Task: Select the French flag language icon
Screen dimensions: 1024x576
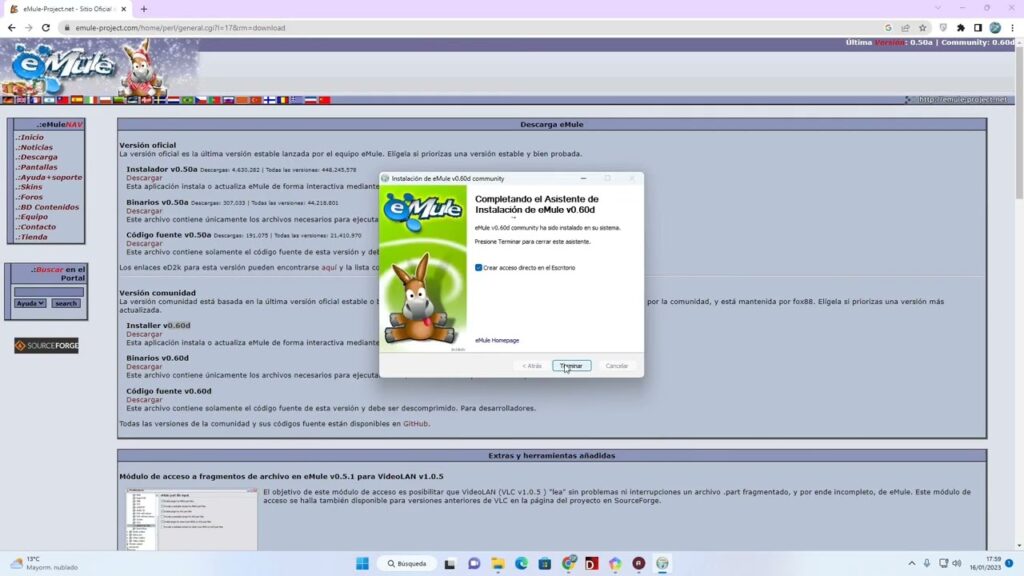Action: tap(35, 100)
